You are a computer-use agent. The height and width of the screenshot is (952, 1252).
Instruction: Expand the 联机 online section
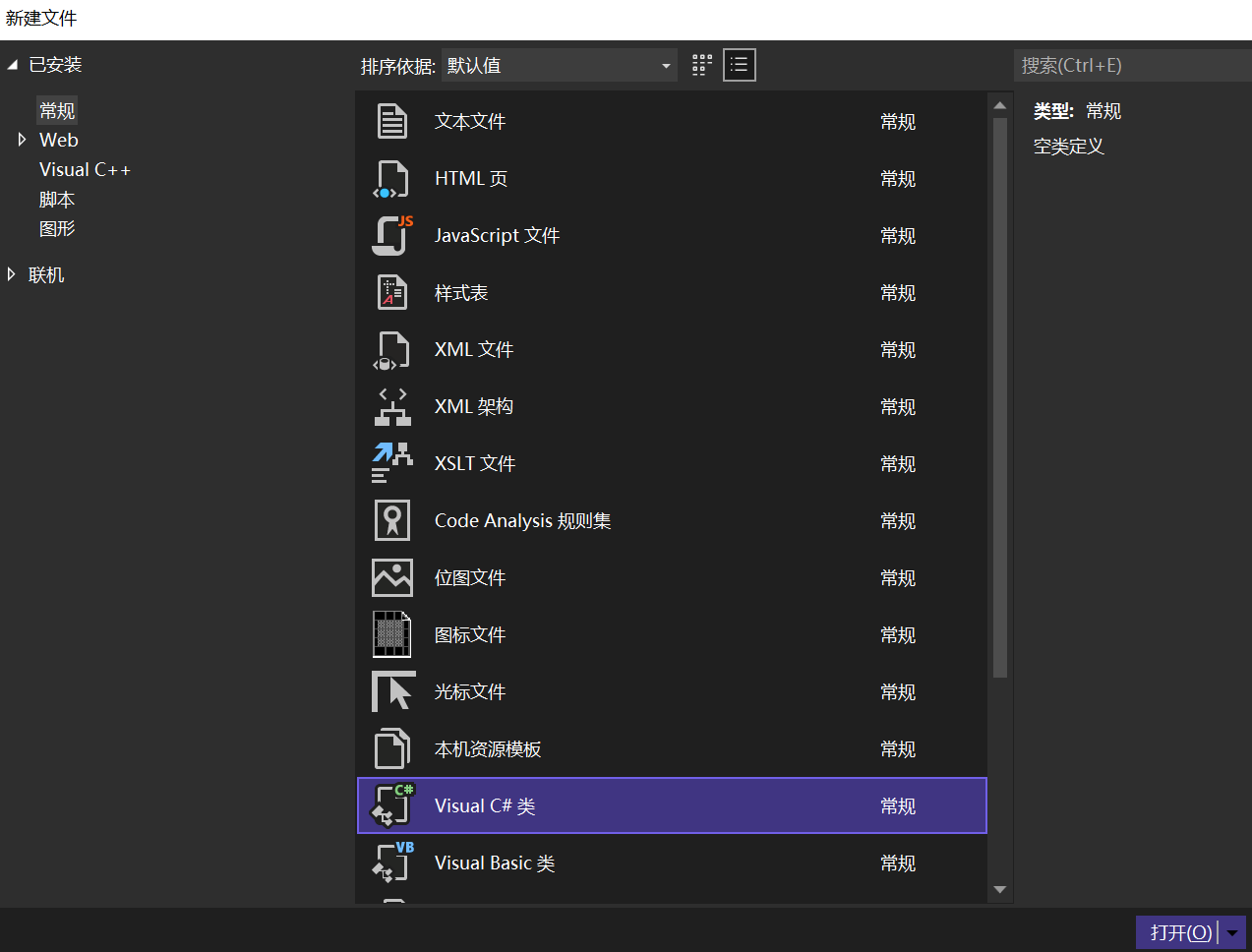[x=12, y=275]
